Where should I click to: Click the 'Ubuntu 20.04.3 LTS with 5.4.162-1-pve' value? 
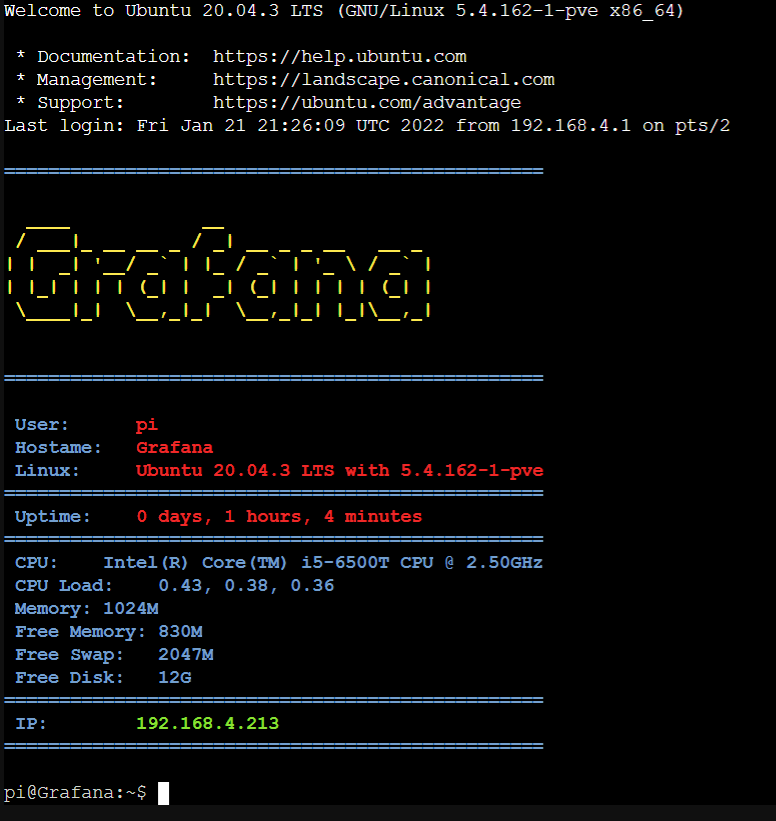339,471
